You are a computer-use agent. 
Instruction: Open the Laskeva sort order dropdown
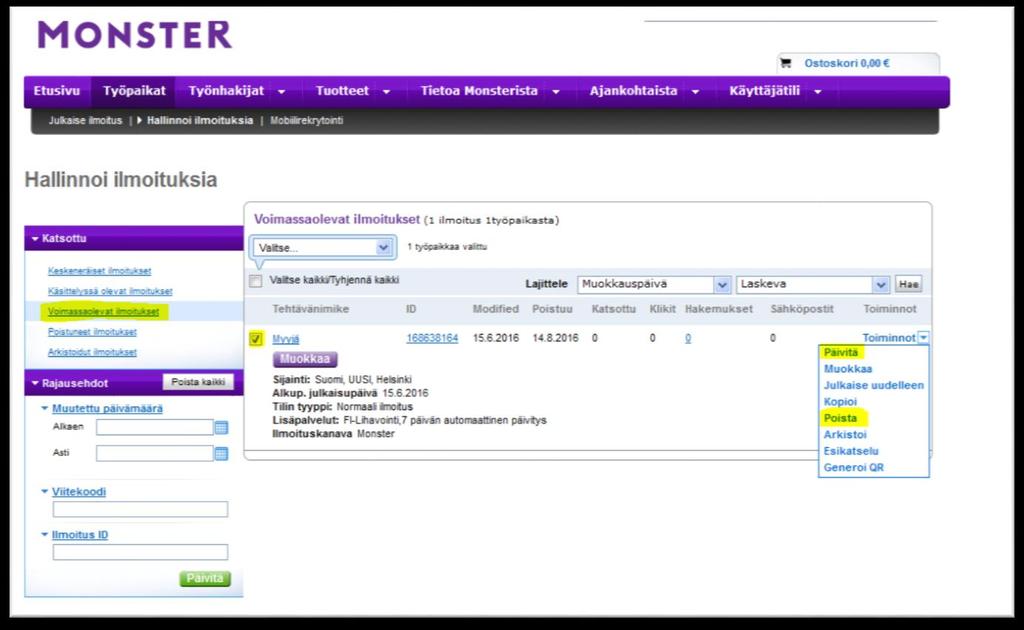(x=812, y=285)
